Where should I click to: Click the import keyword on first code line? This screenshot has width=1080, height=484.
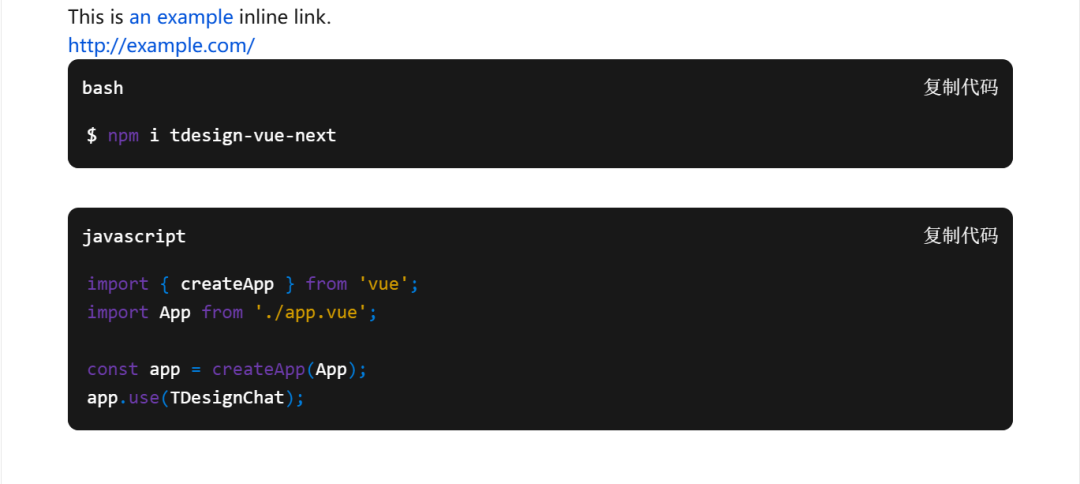[118, 284]
